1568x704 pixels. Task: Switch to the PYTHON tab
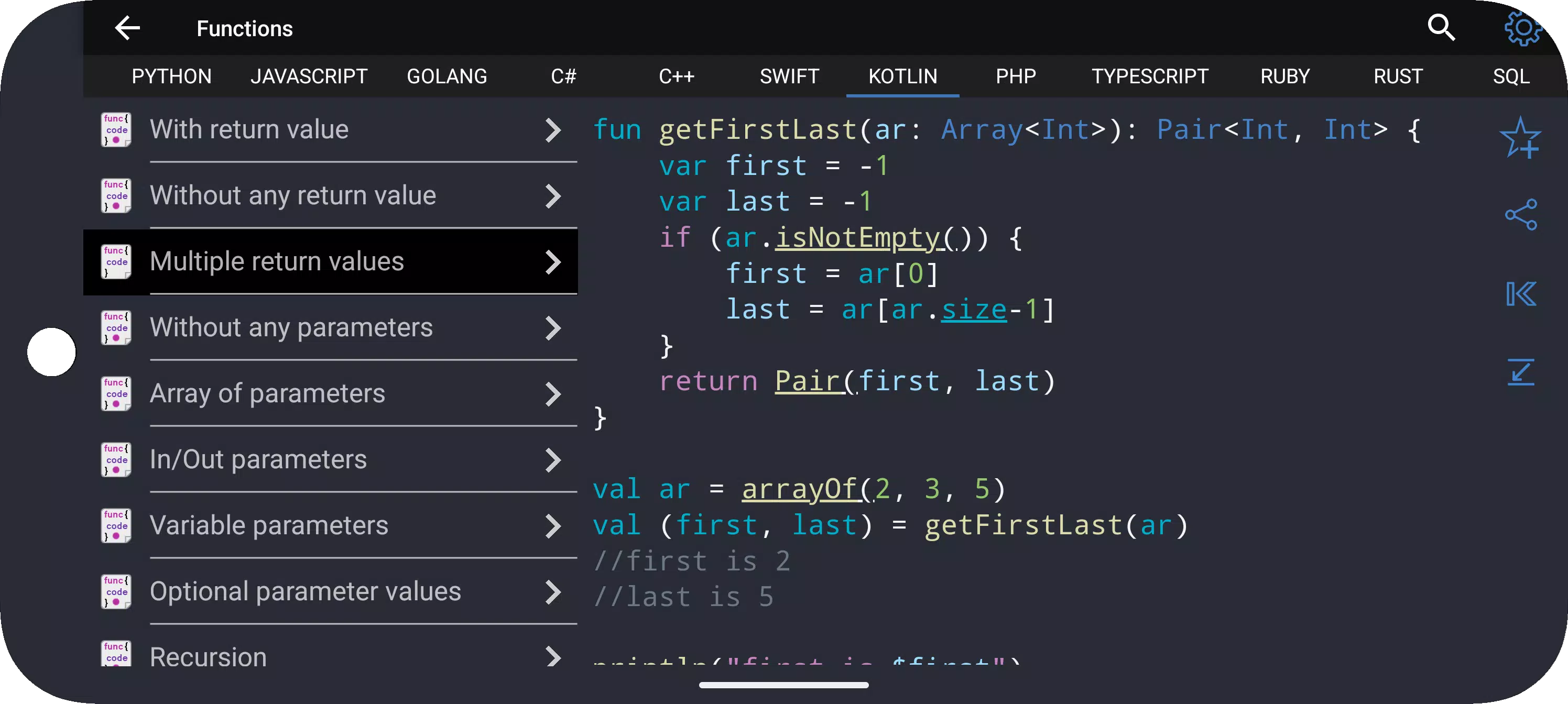172,76
